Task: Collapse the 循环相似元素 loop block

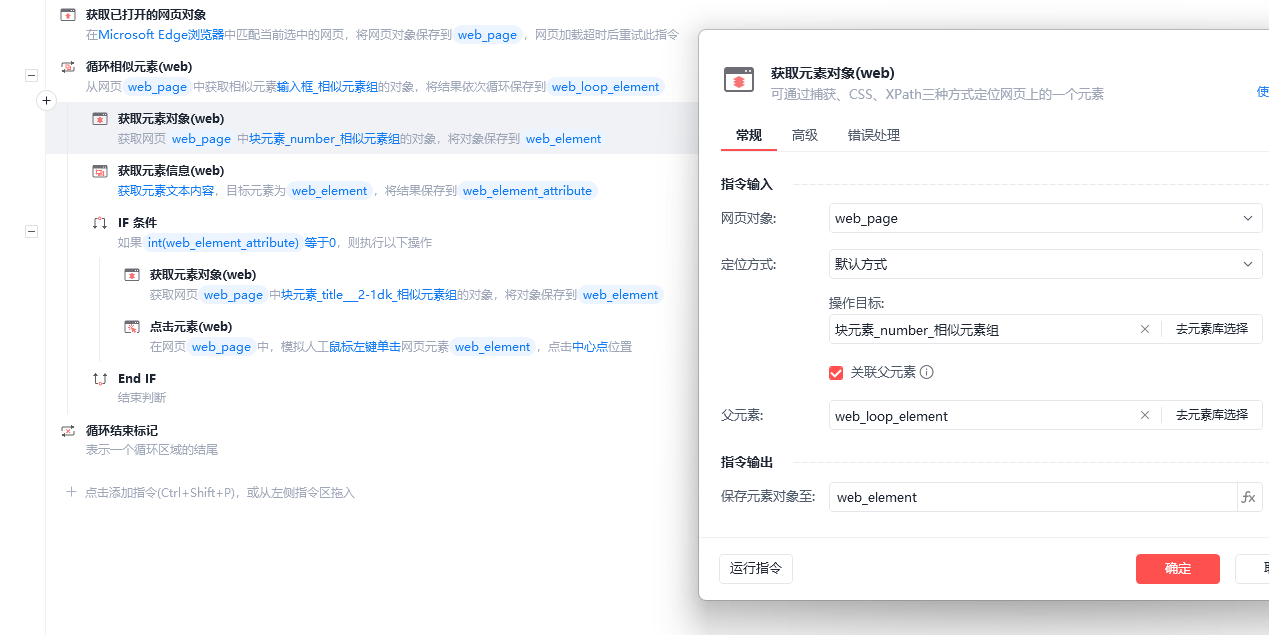Action: pos(31,75)
